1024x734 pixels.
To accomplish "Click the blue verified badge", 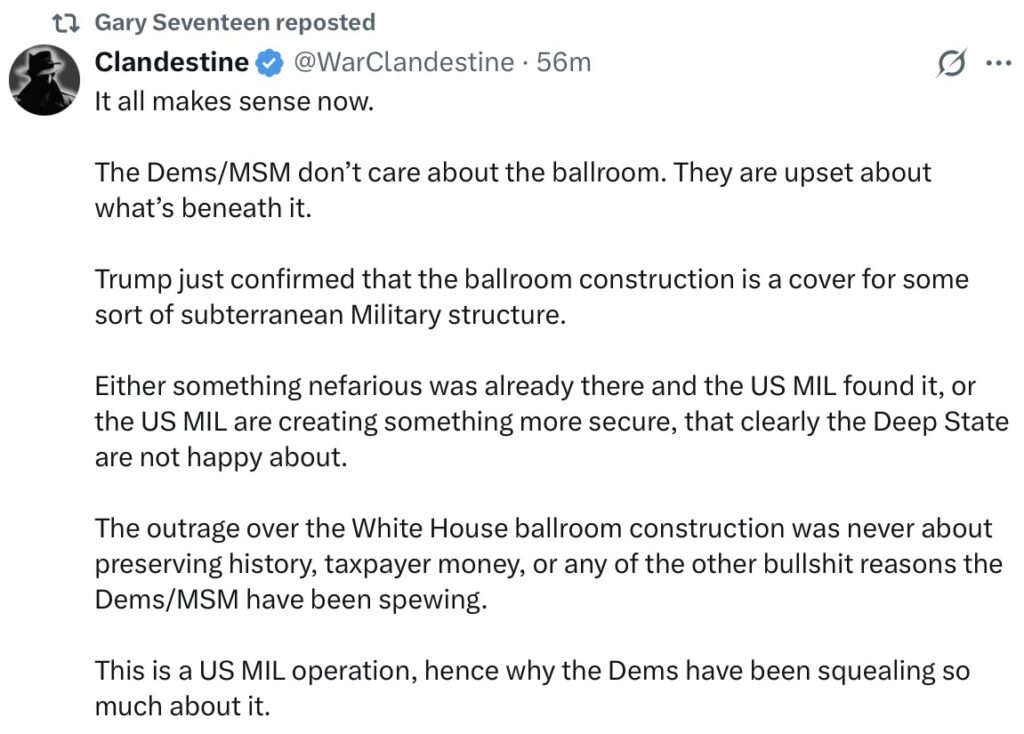I will pos(268,63).
